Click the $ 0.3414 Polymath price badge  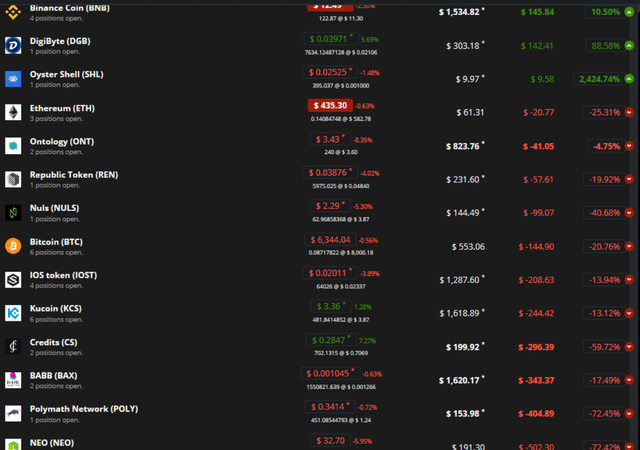click(330, 407)
